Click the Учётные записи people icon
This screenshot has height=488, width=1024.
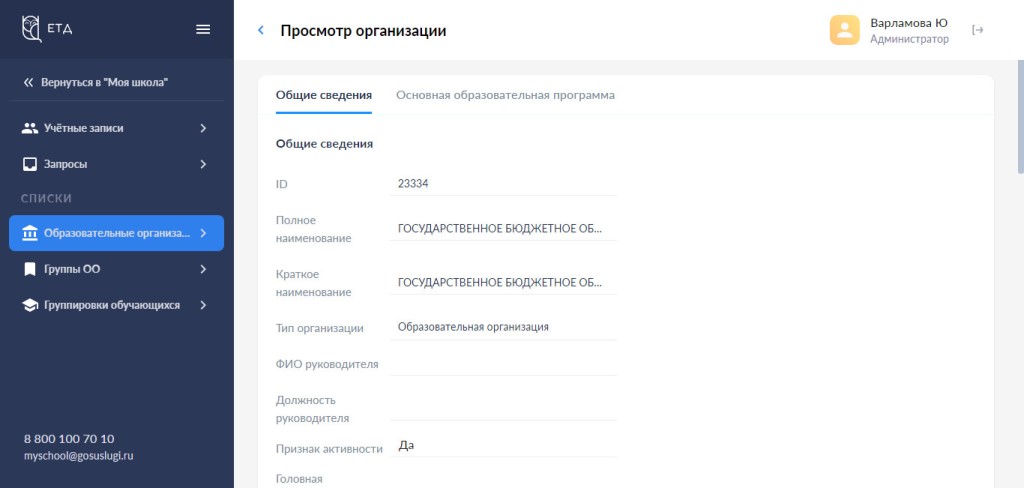30,128
